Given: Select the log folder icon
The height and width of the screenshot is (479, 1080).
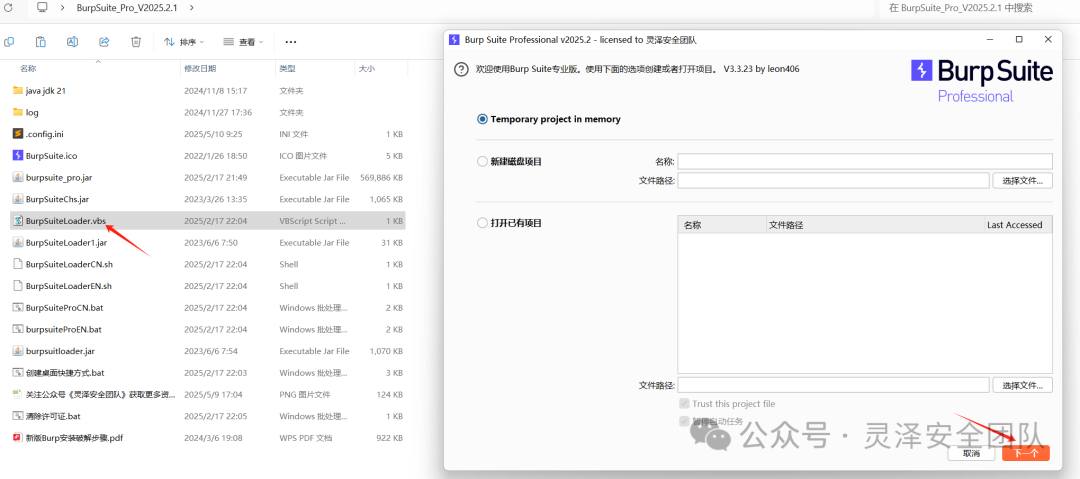Looking at the screenshot, I should click(18, 112).
